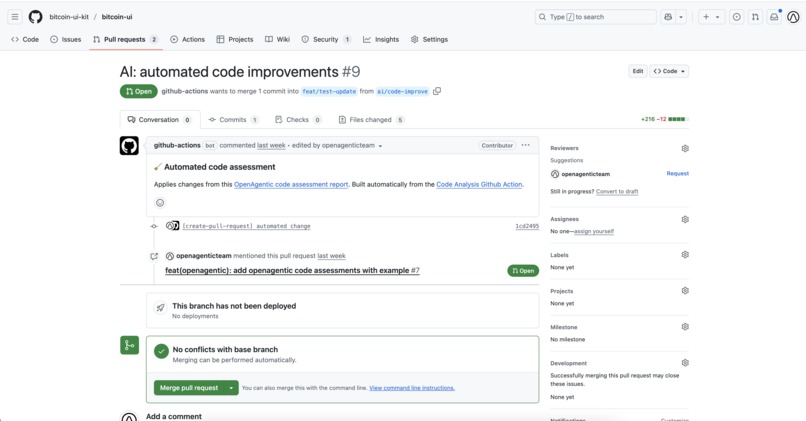Open Code Analysis Github Action link
806x421 pixels.
(479, 185)
